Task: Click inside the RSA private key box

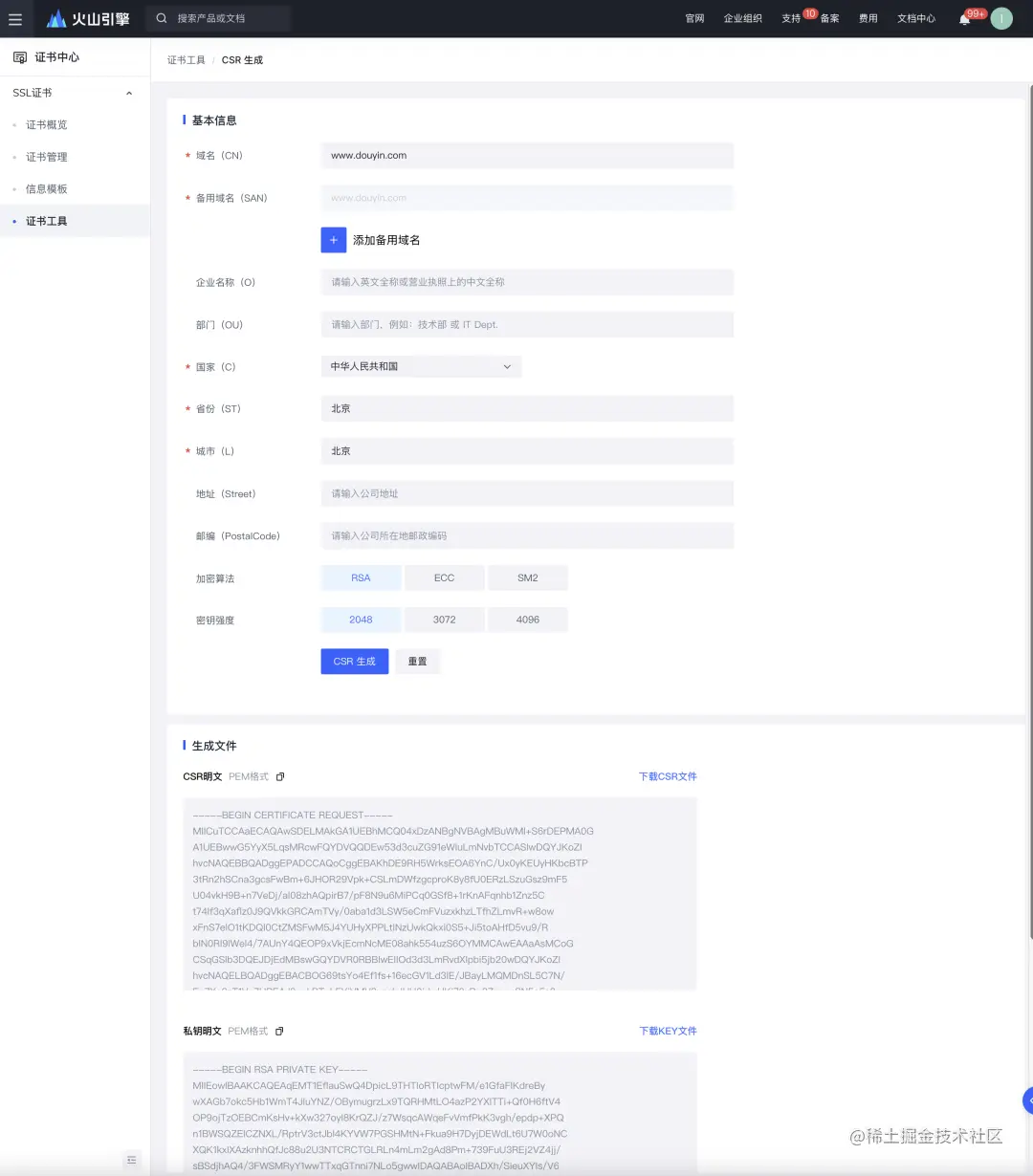Action: point(440,1114)
